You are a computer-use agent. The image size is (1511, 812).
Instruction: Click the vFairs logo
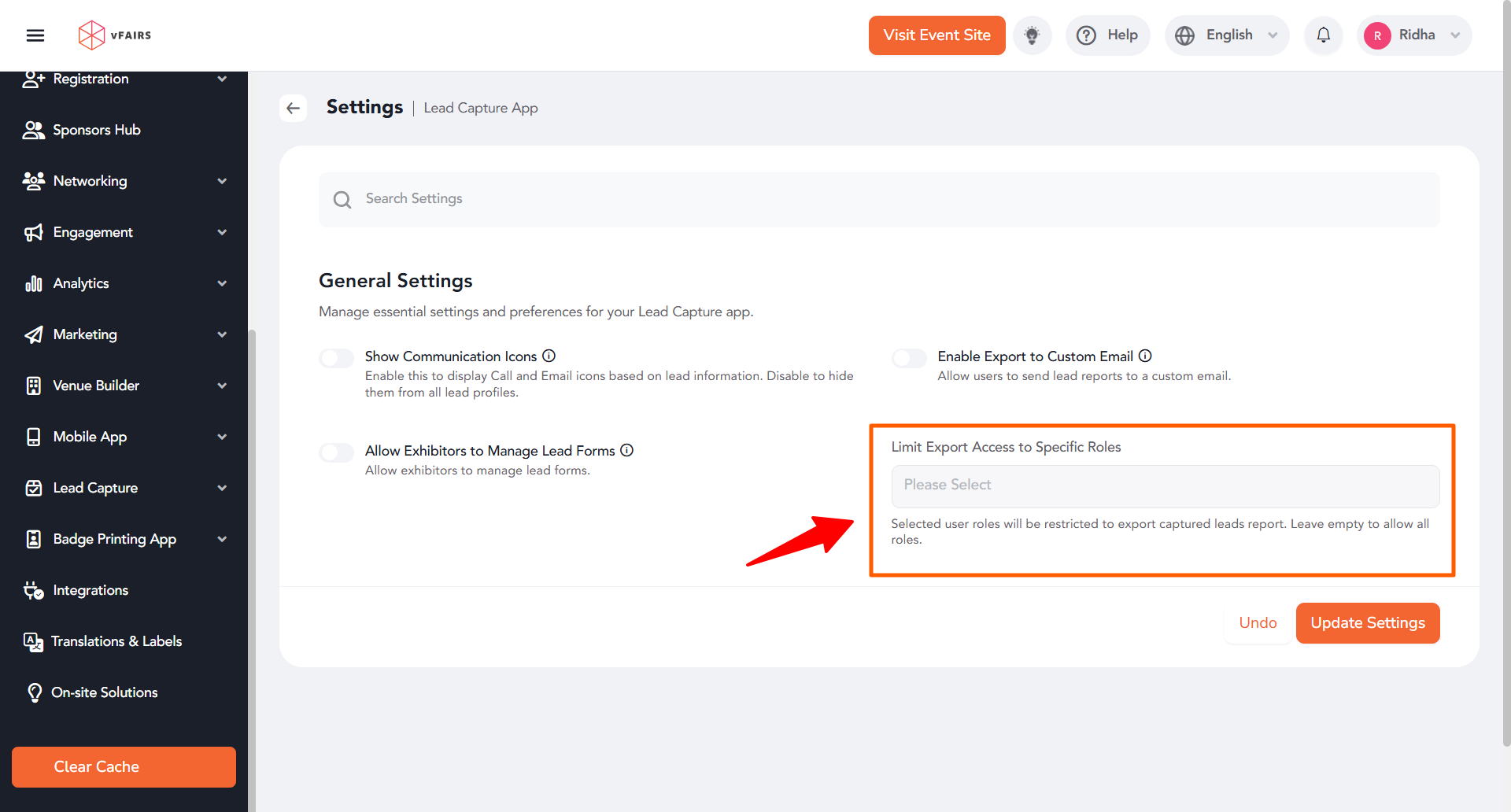click(x=115, y=35)
